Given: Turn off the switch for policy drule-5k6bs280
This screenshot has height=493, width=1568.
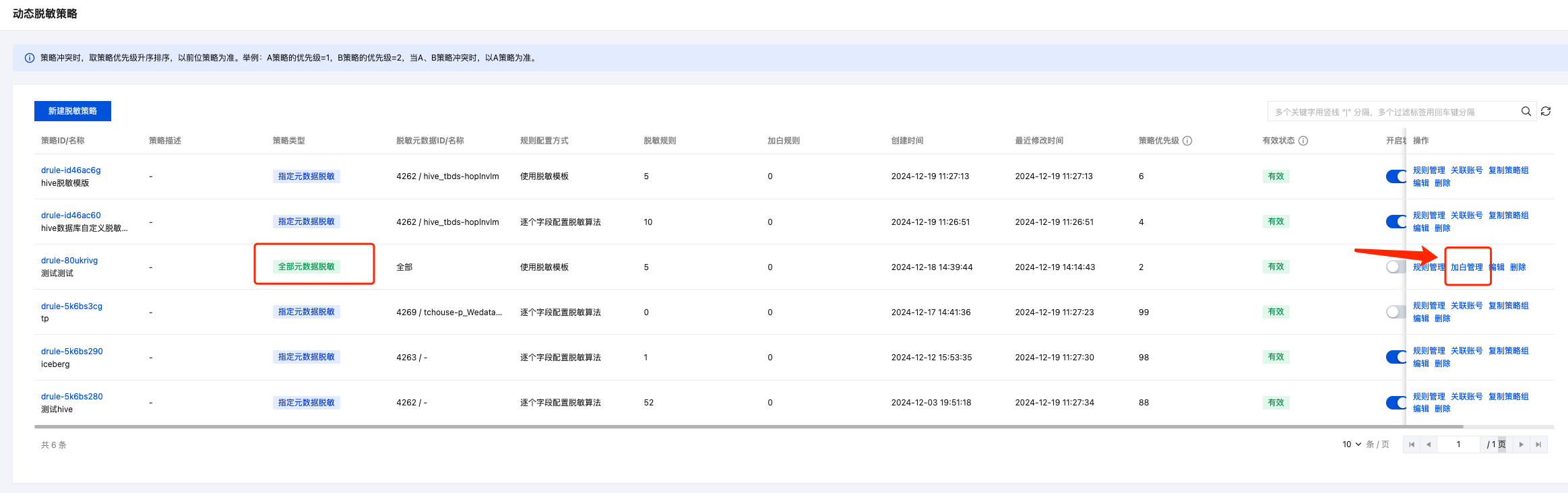Looking at the screenshot, I should point(1396,403).
